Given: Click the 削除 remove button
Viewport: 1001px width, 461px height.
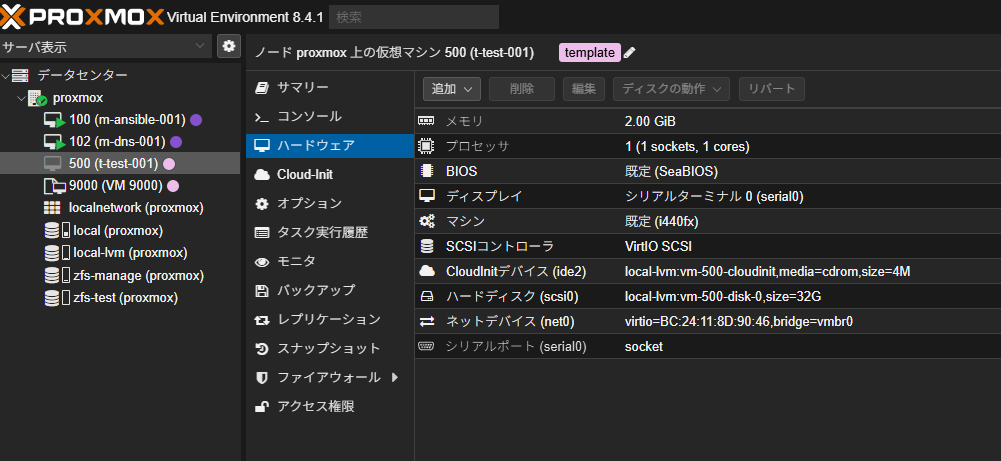Looking at the screenshot, I should (x=522, y=89).
